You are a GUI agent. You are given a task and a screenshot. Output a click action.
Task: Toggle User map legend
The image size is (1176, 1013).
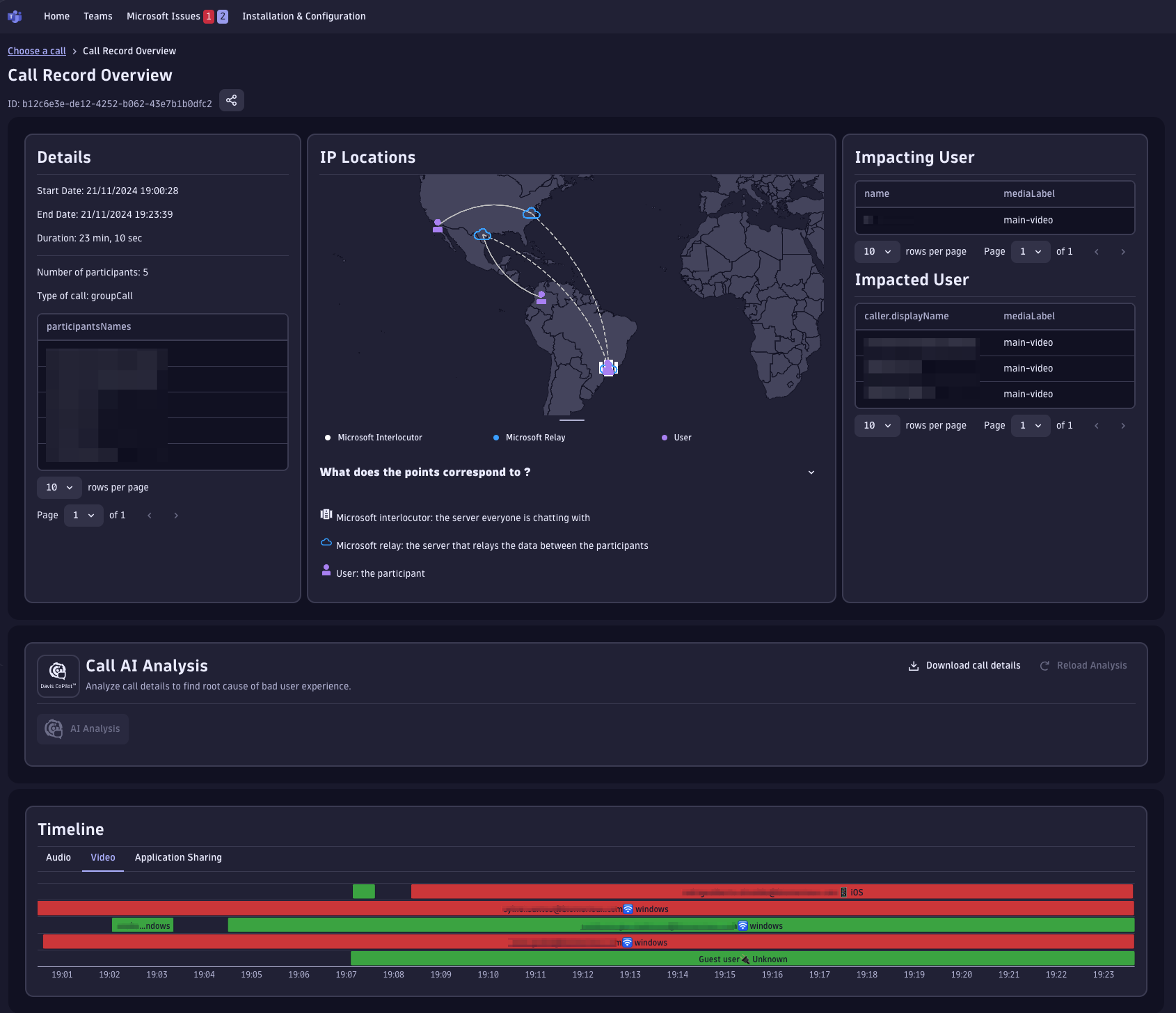coord(676,438)
